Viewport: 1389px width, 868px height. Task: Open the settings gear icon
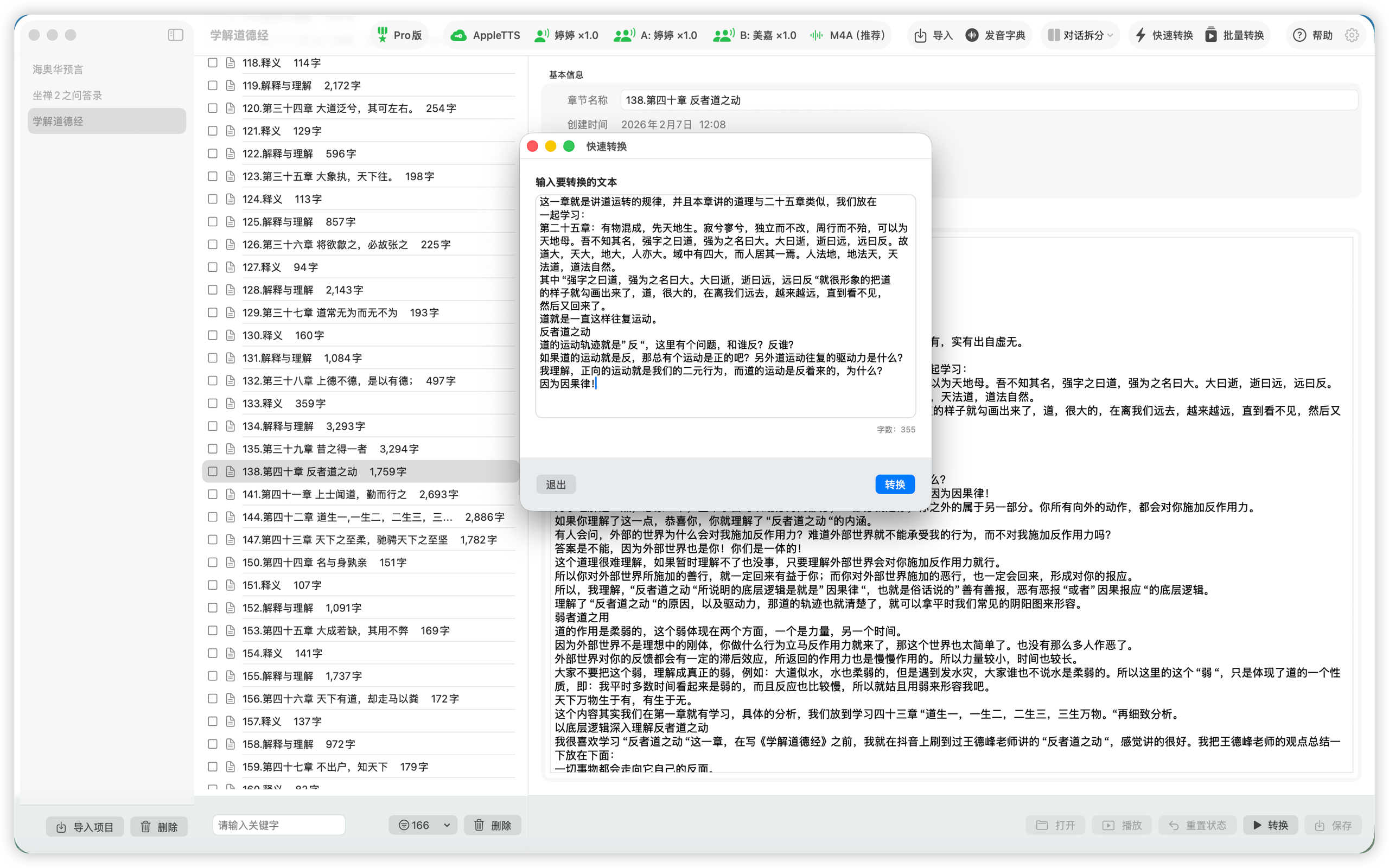tap(1352, 35)
